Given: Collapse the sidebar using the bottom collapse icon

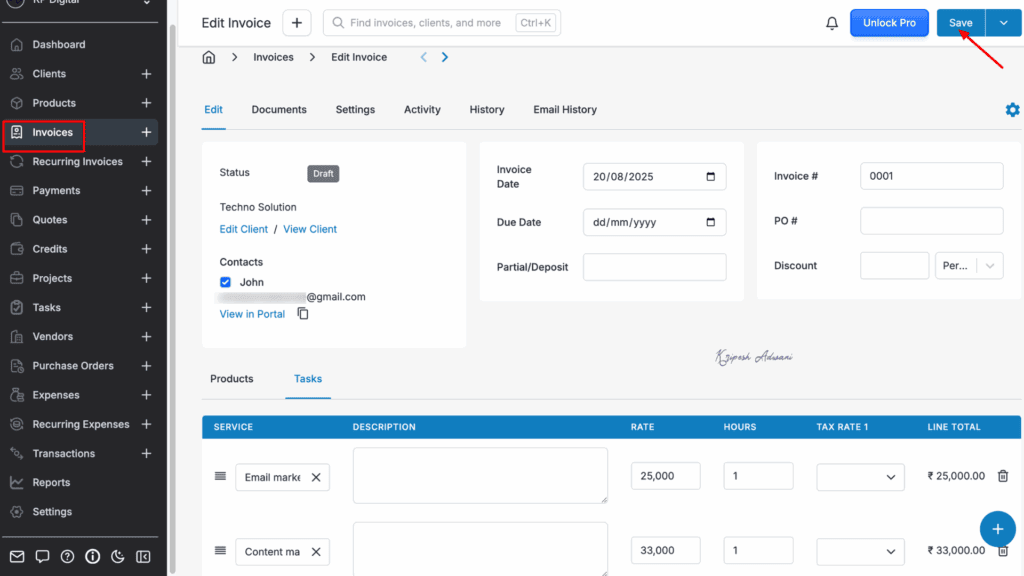Looking at the screenshot, I should point(143,556).
